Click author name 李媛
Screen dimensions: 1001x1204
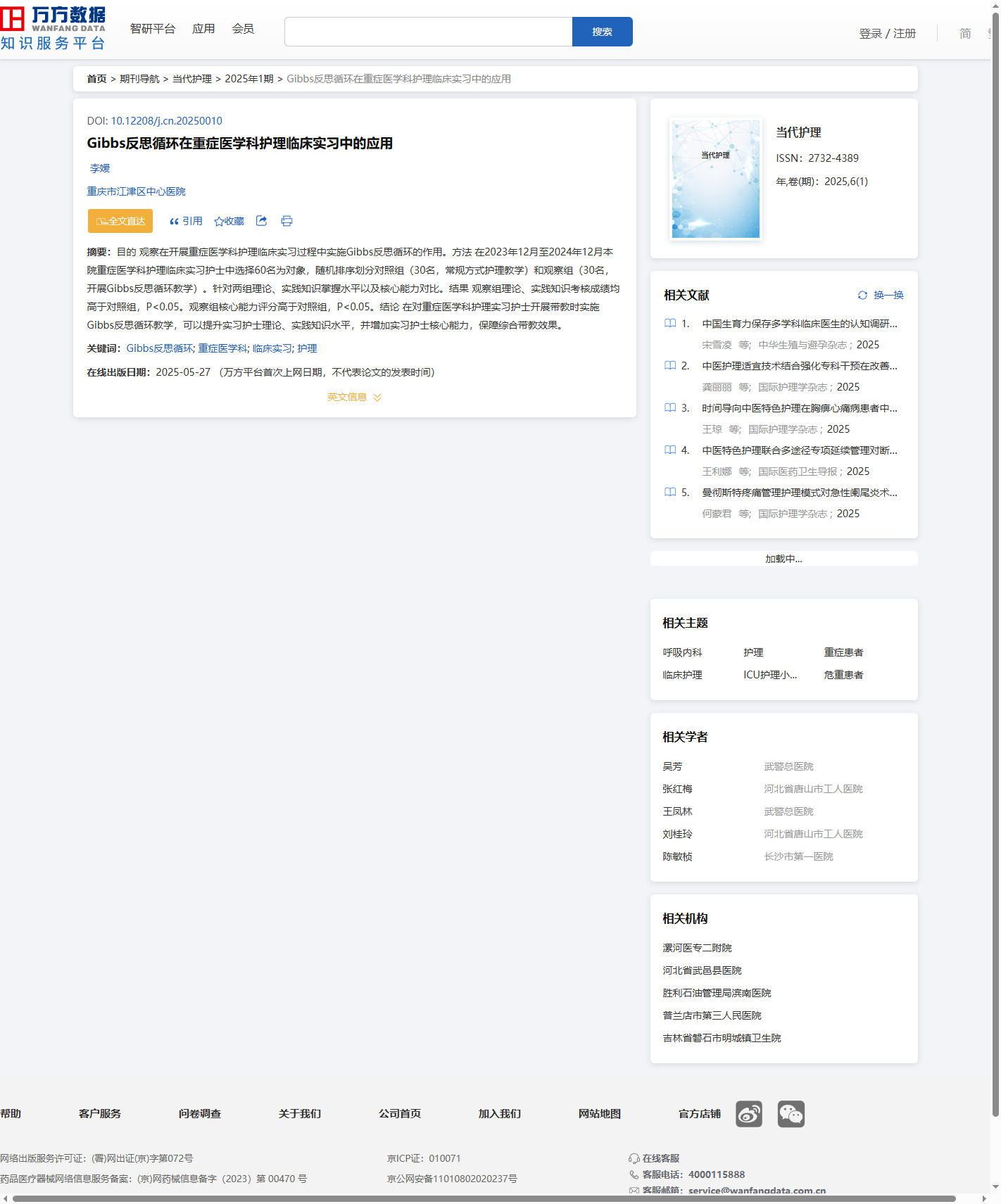(x=100, y=168)
